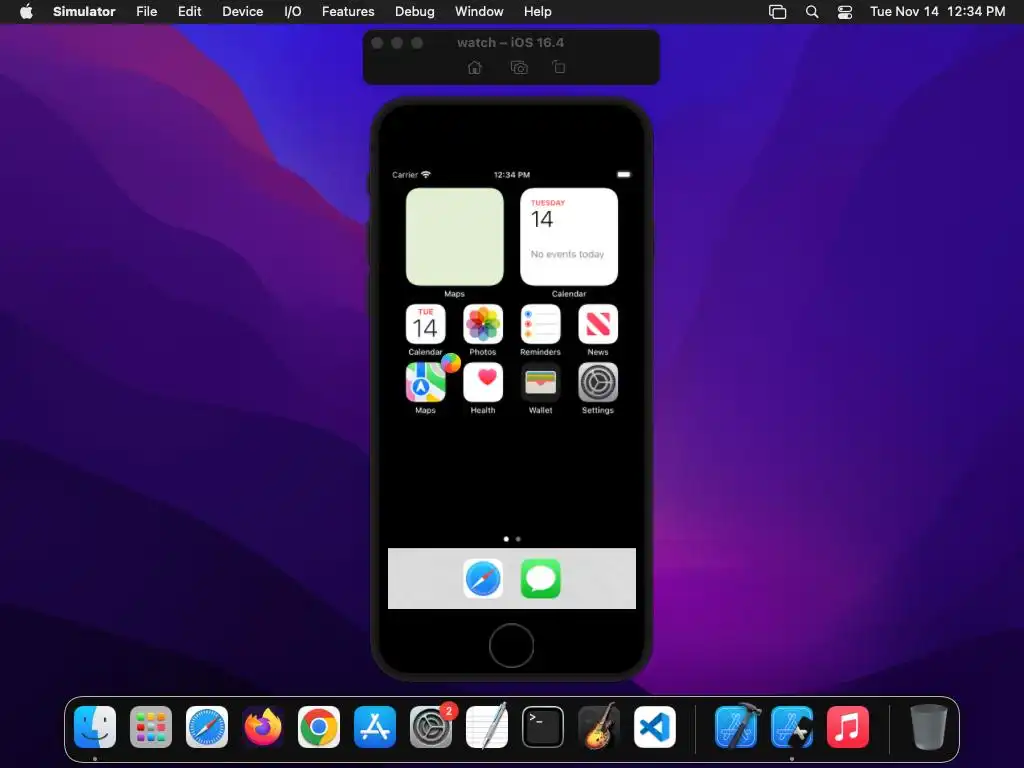
Task: Open the Health app
Action: point(483,382)
